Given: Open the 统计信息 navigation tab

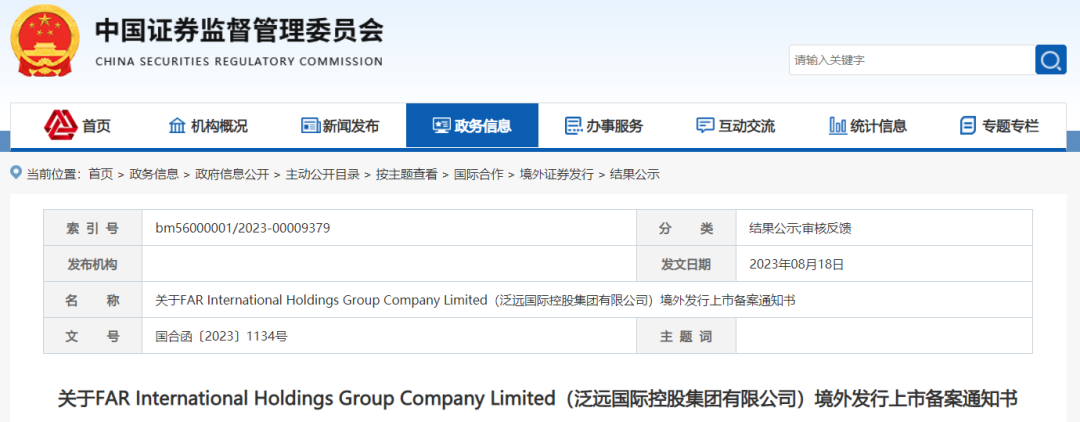Looking at the screenshot, I should click(868, 126).
